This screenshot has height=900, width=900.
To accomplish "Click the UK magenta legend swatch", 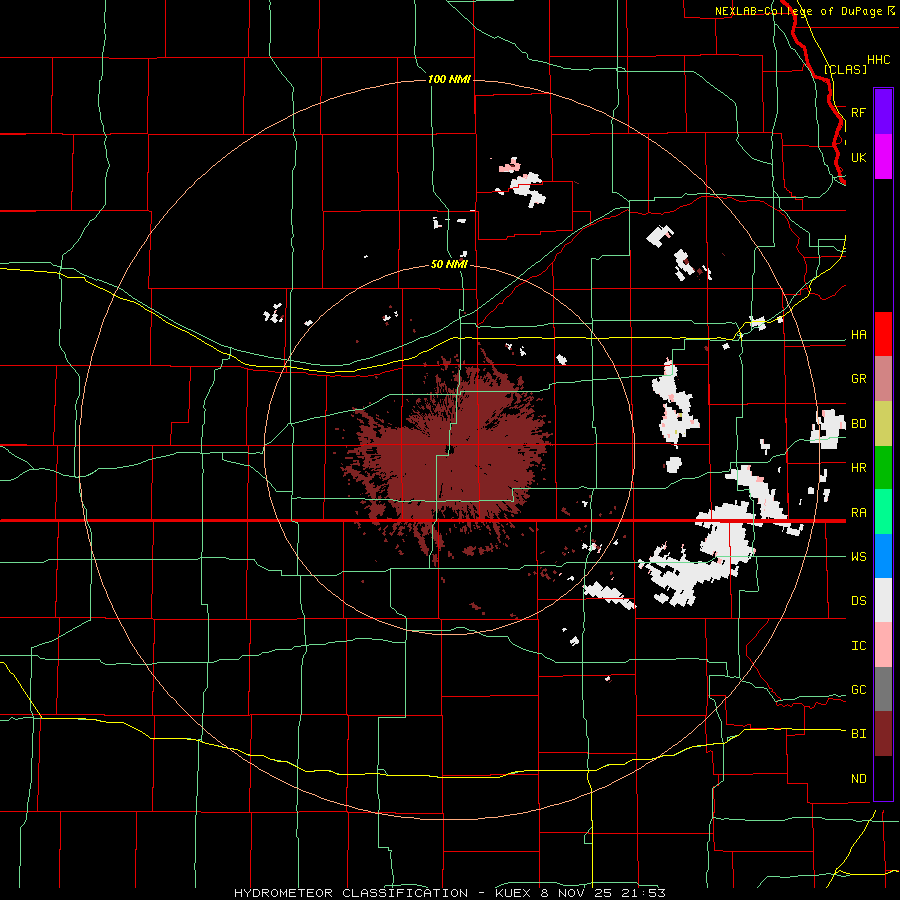I will click(883, 157).
